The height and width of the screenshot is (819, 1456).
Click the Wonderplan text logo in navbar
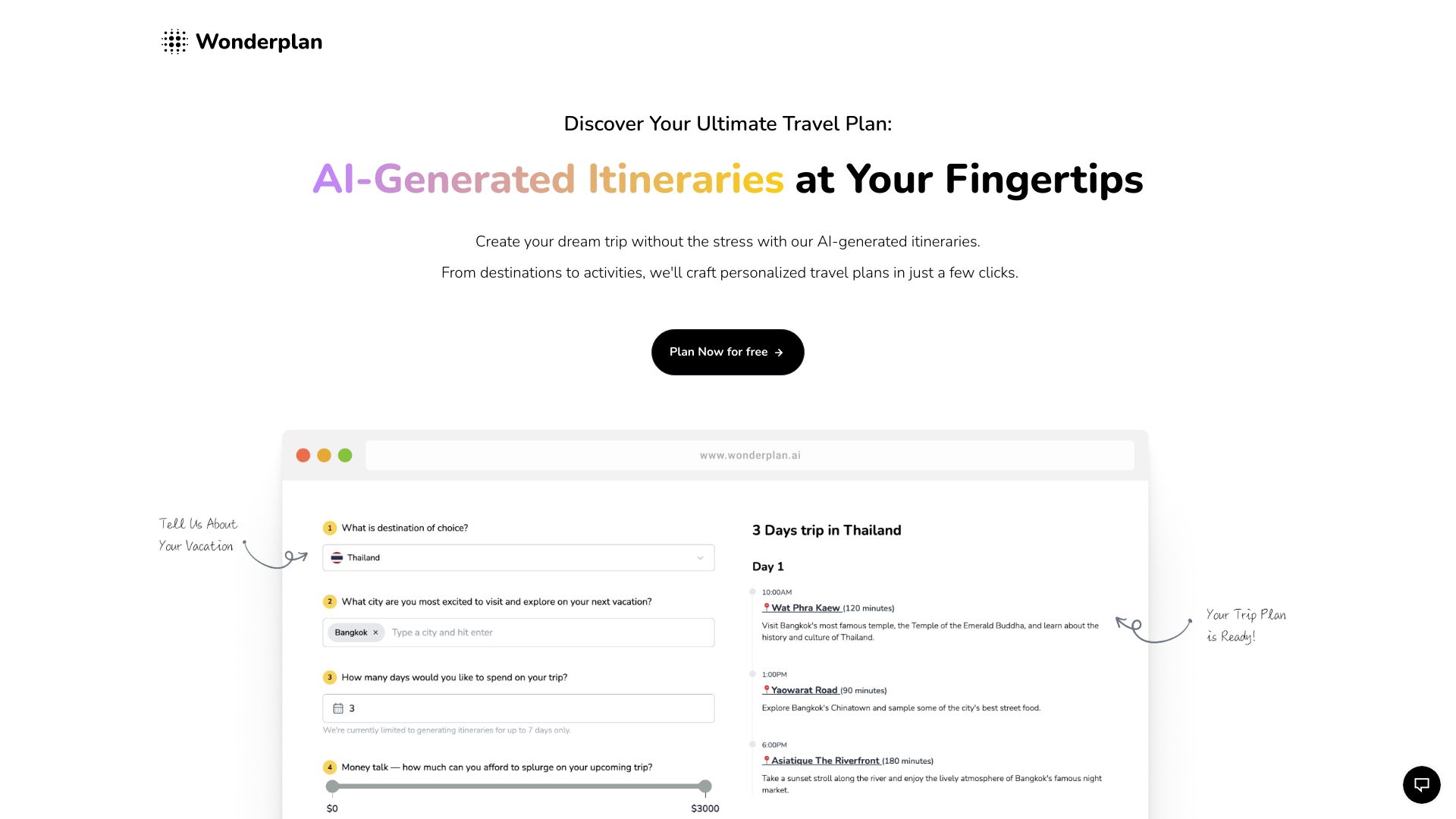click(x=259, y=41)
